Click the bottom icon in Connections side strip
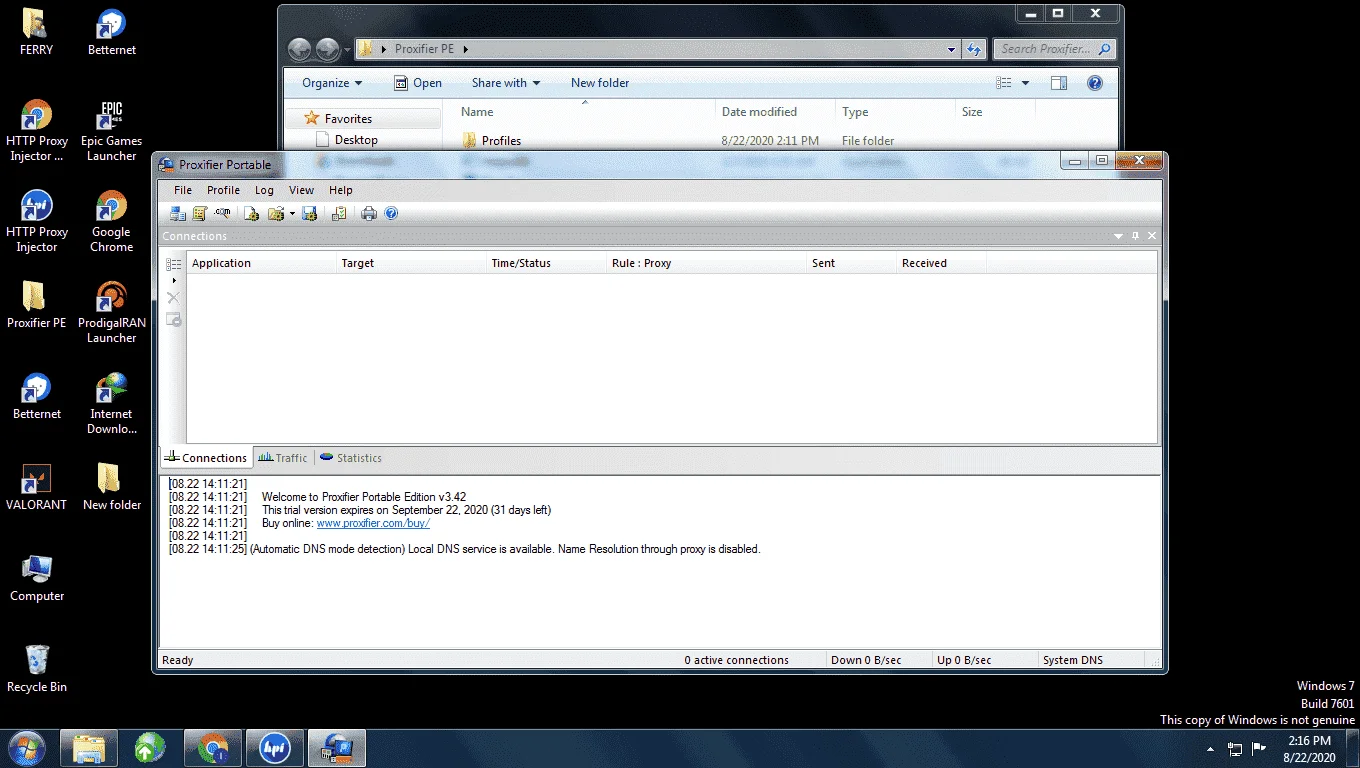The width and height of the screenshot is (1360, 768). click(x=173, y=320)
